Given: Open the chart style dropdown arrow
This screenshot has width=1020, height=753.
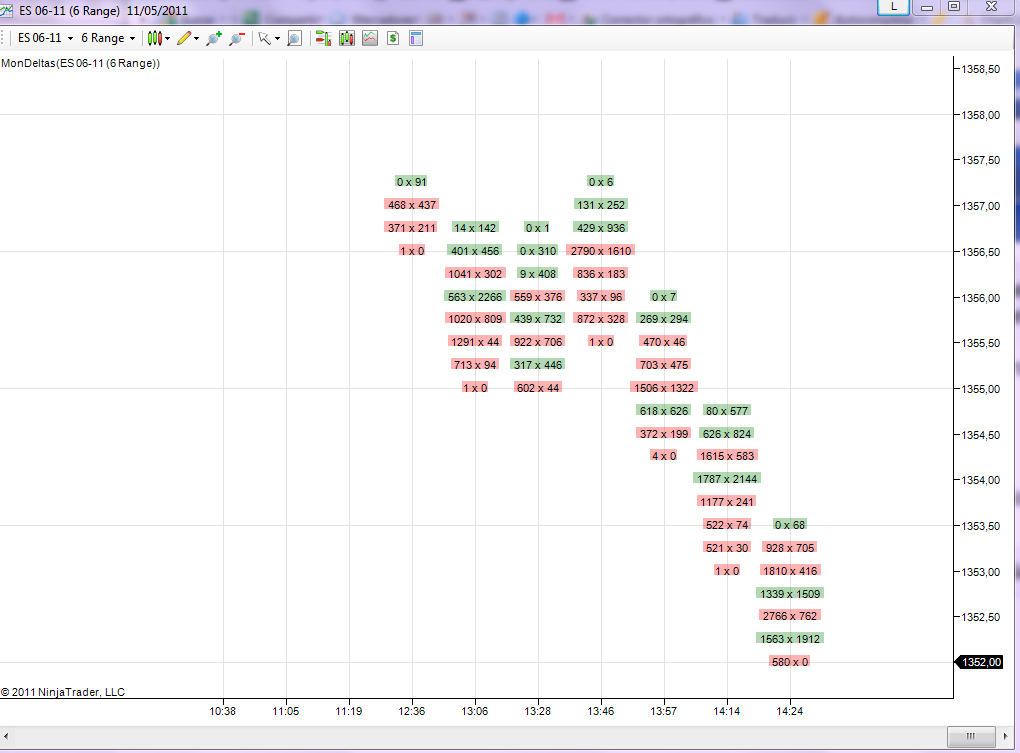Looking at the screenshot, I should 167,38.
